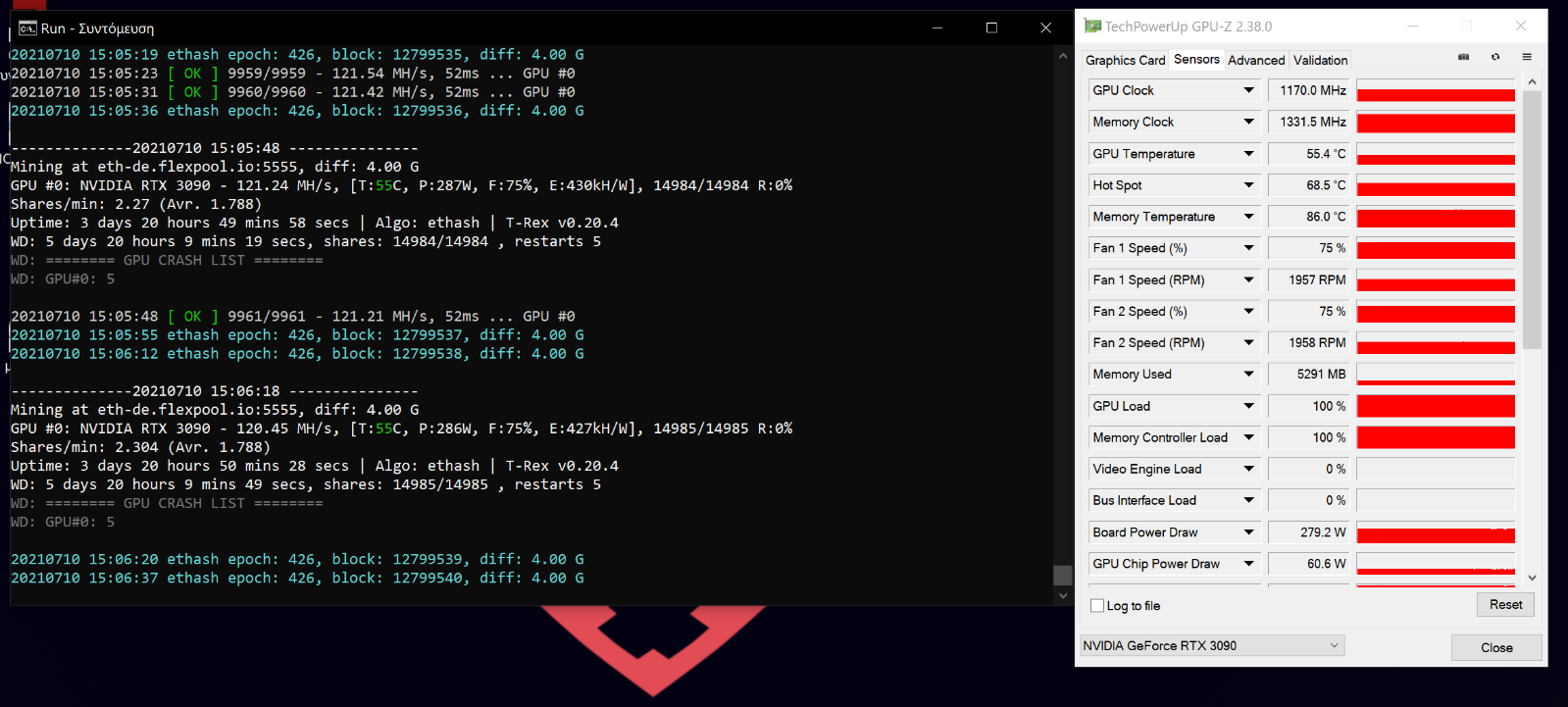Click the Run console scroll up arrow

[1062, 56]
